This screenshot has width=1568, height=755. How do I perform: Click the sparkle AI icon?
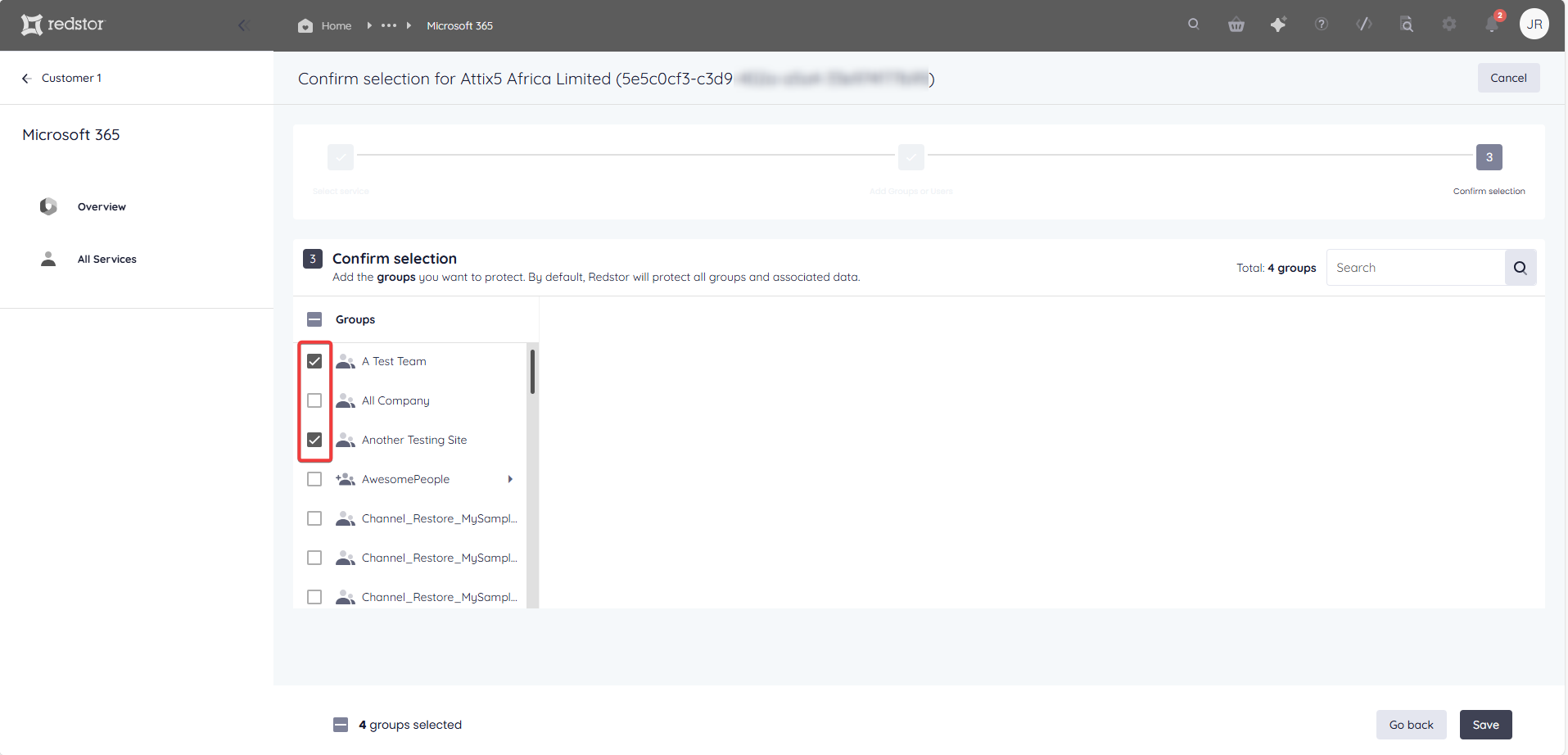click(x=1278, y=25)
